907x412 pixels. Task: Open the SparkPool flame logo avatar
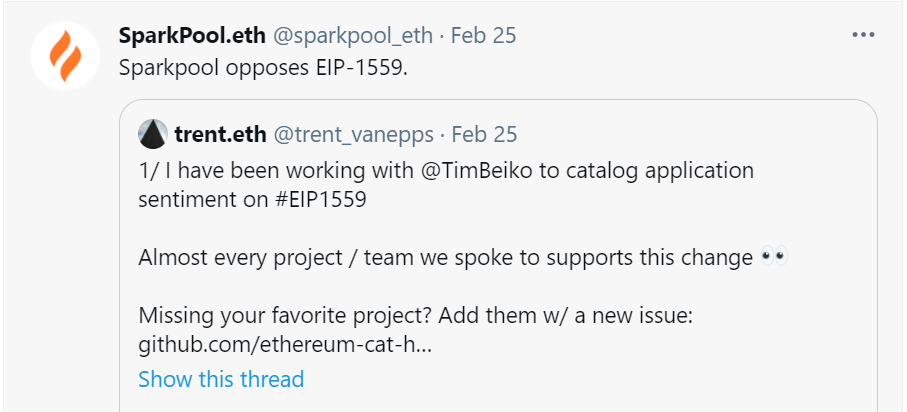click(x=65, y=56)
